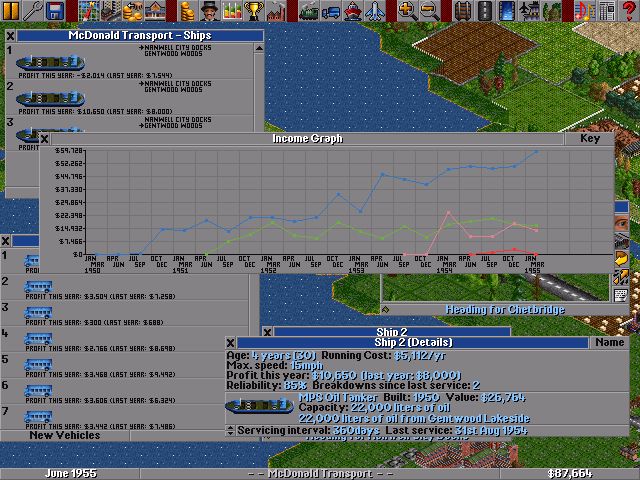Toggle ship status bar 'Heading for Chetbridge'

click(x=504, y=310)
